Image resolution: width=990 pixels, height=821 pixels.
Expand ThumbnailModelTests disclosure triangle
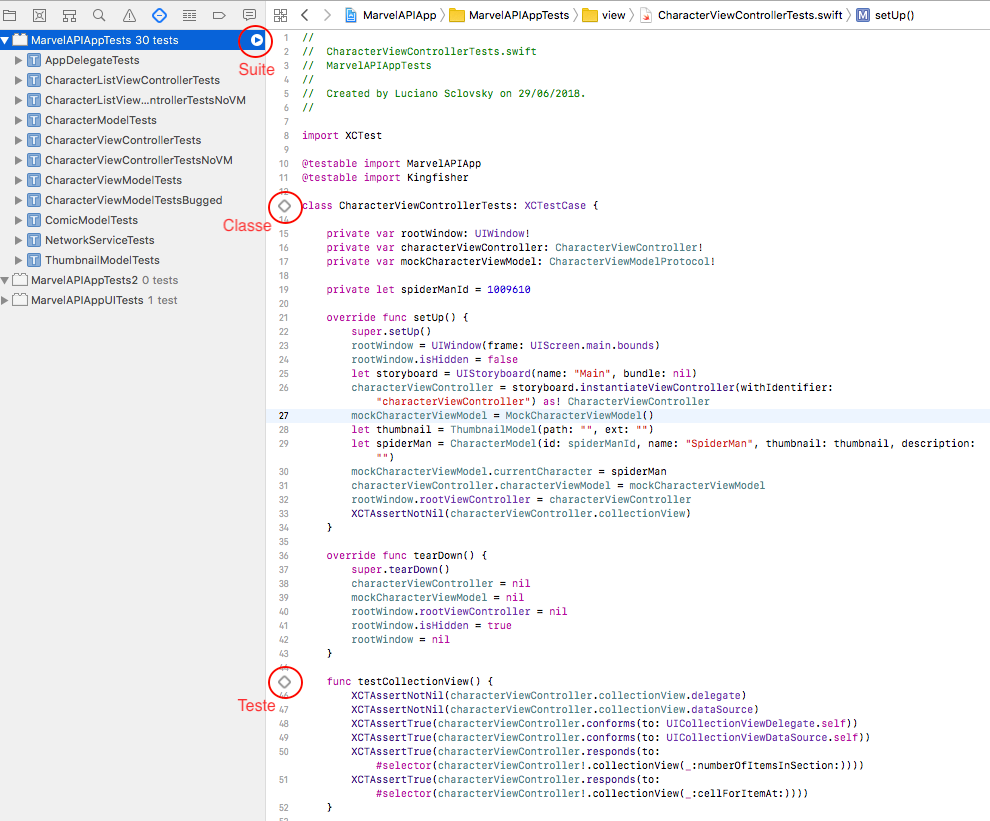point(18,260)
